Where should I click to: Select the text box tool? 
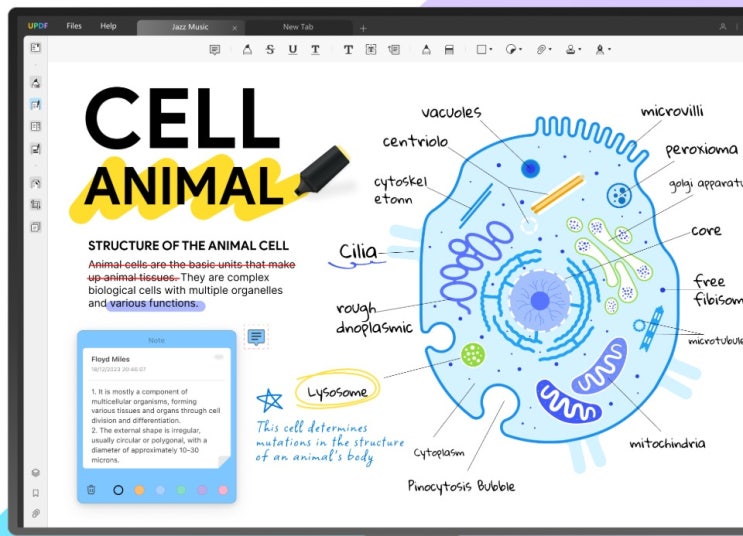coord(371,49)
